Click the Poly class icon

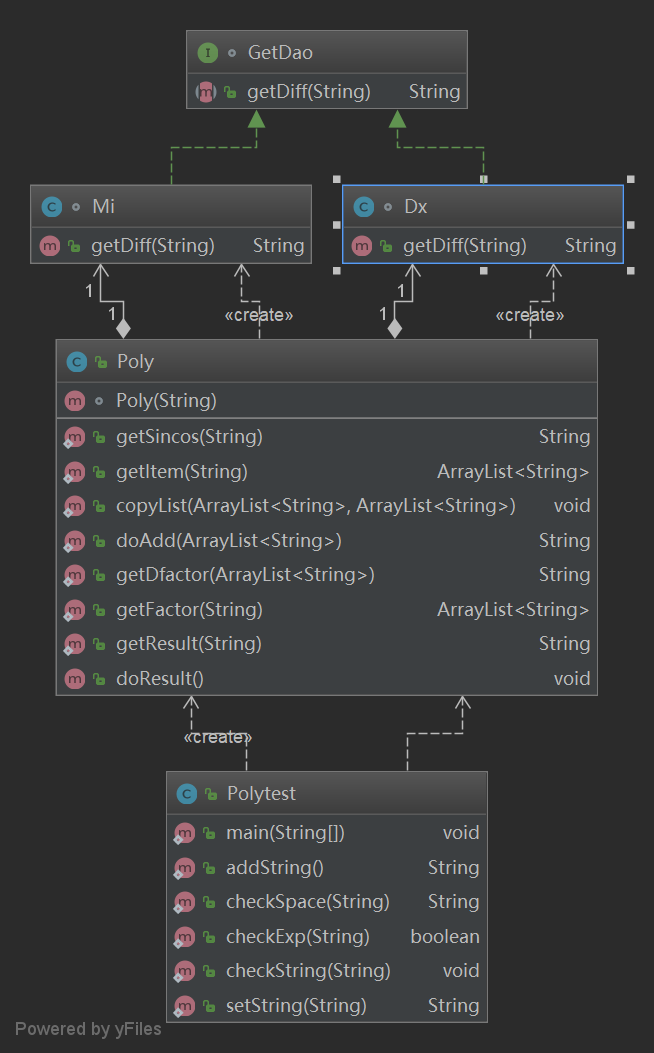pos(76,362)
